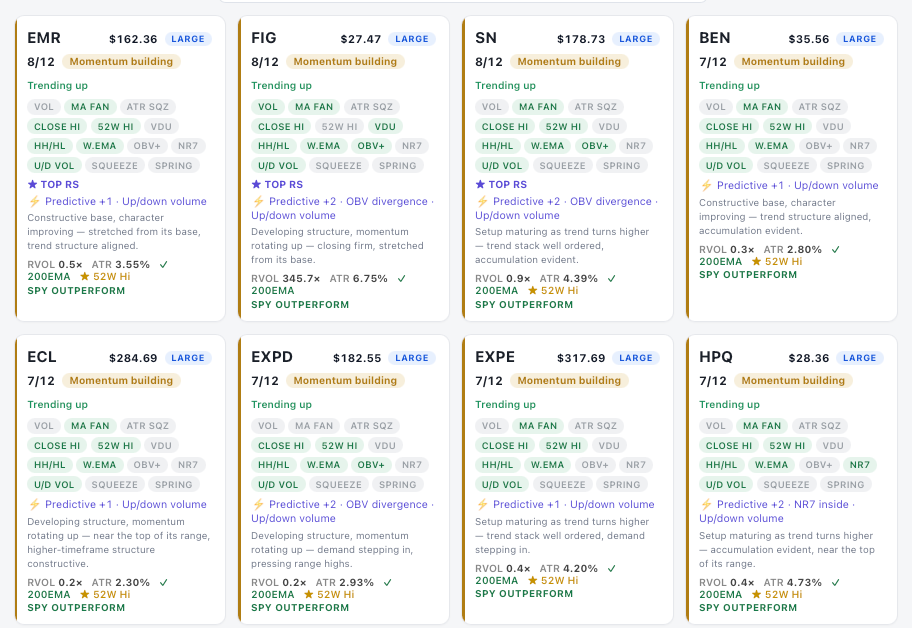912x628 pixels.
Task: Click the VDU chip on FIG card
Action: [385, 127]
